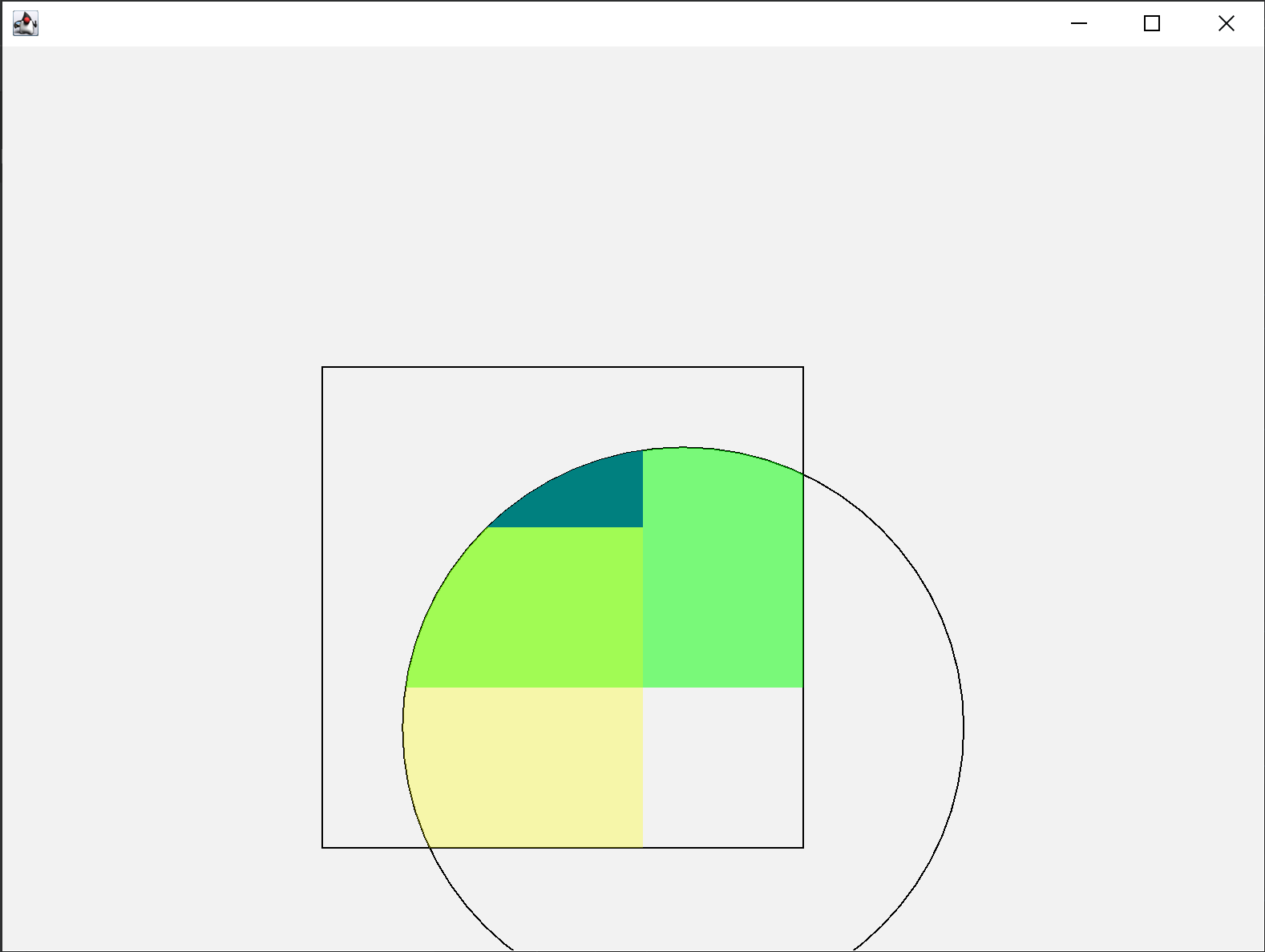Click inside circle to the right of square
The width and height of the screenshot is (1265, 952).
pos(882,721)
